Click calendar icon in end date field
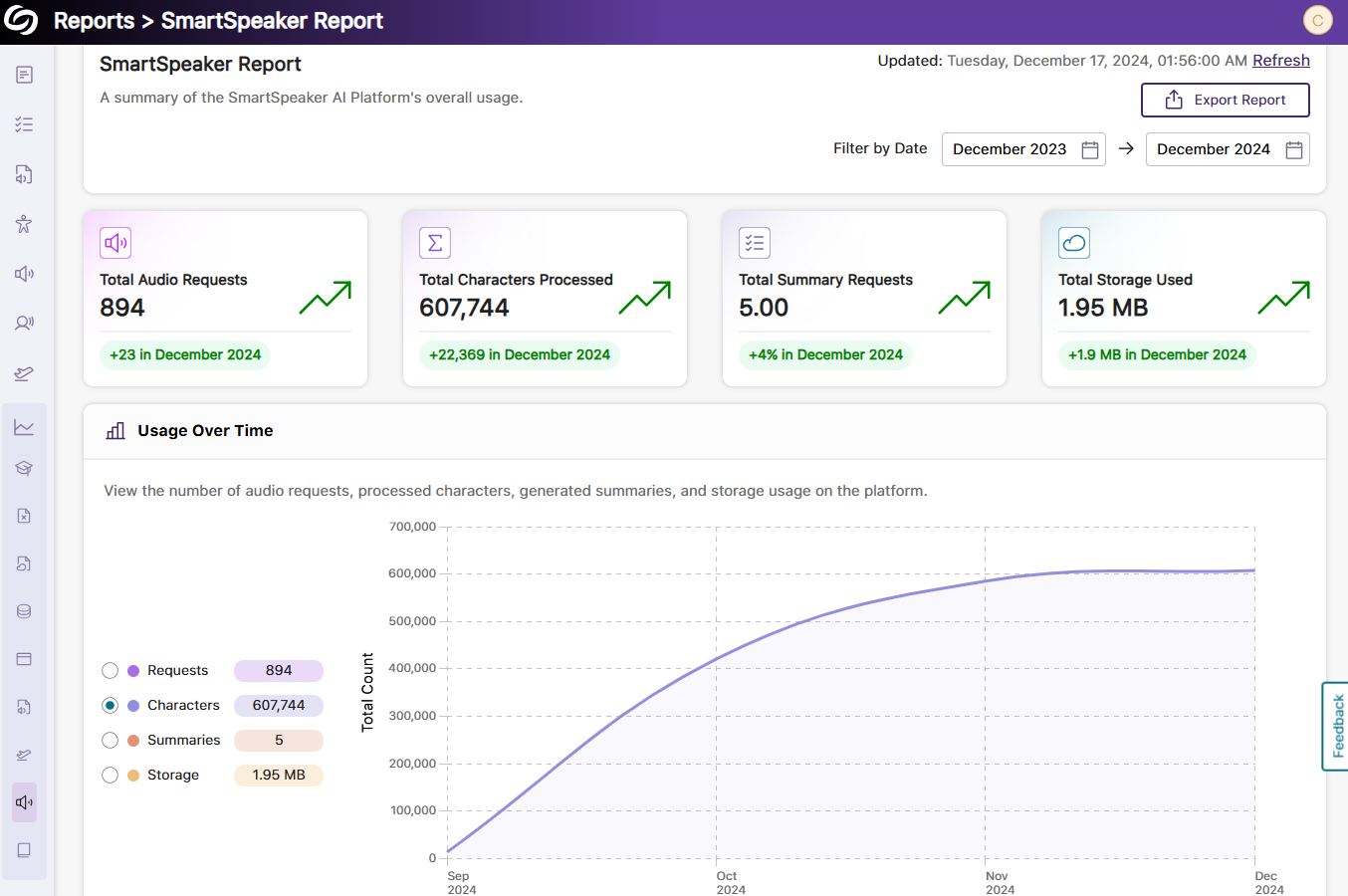Screen dimensions: 1348x896 [1293, 149]
